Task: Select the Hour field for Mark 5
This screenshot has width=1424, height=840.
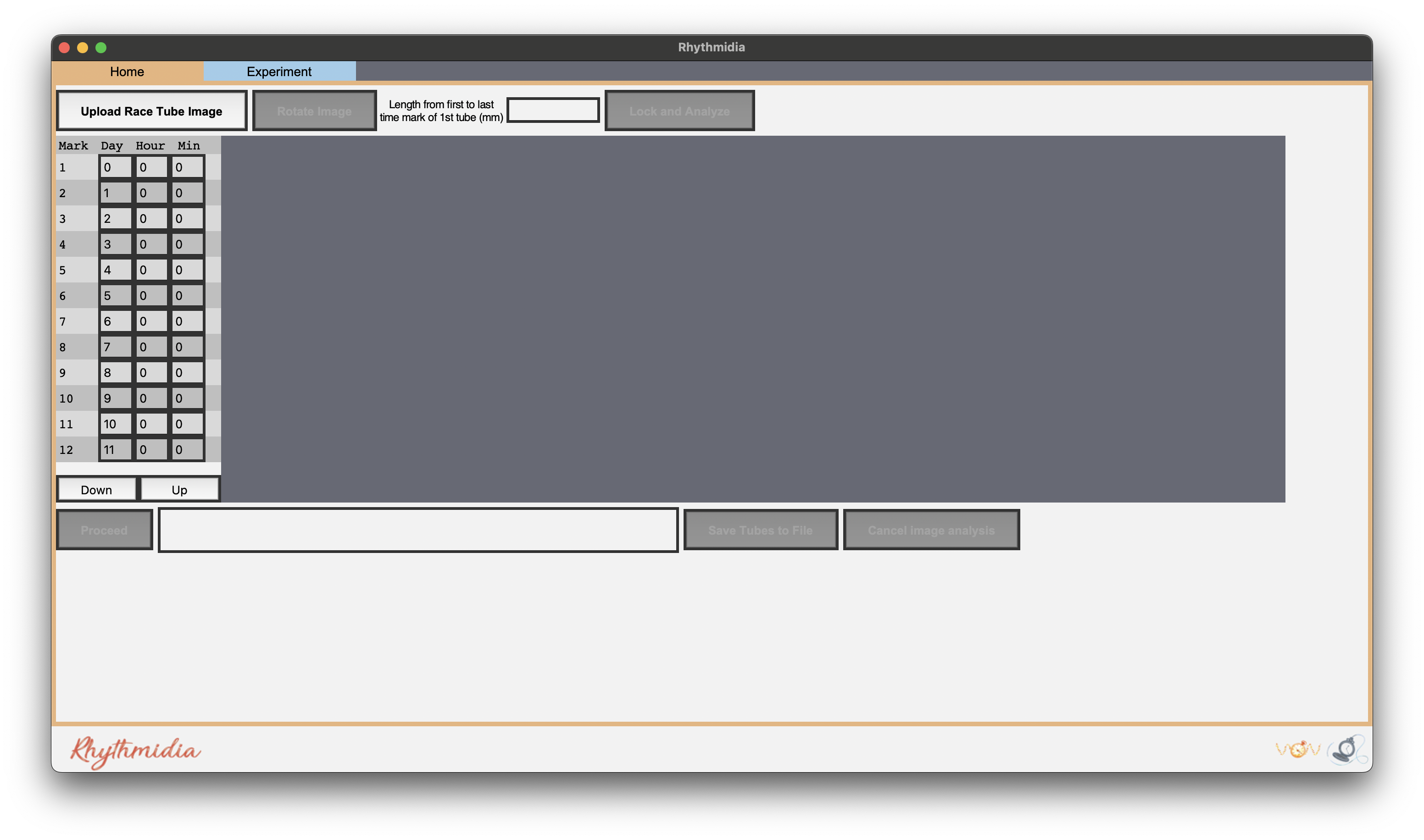Action: tap(151, 270)
